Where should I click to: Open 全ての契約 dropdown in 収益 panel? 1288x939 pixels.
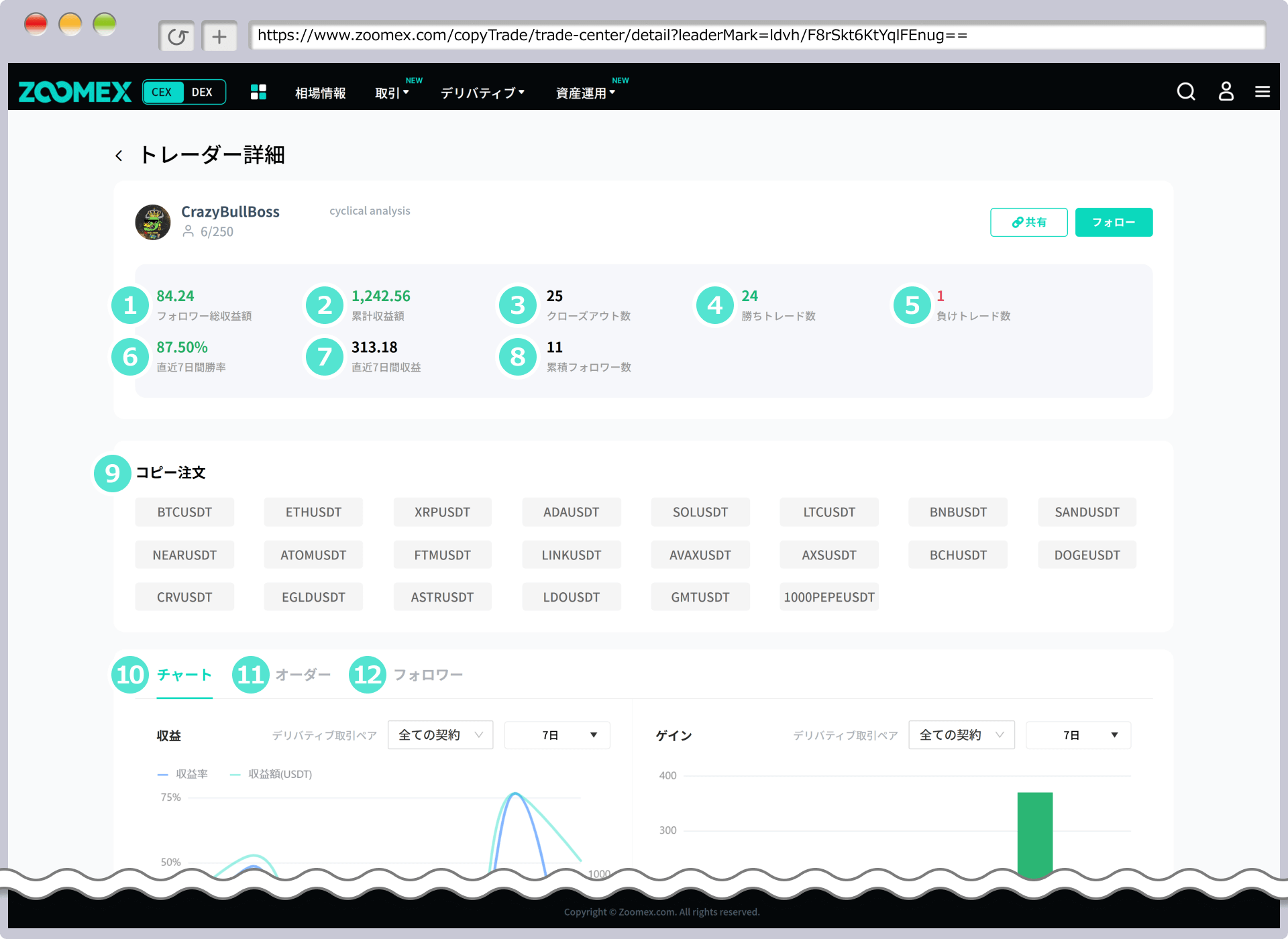tap(440, 735)
